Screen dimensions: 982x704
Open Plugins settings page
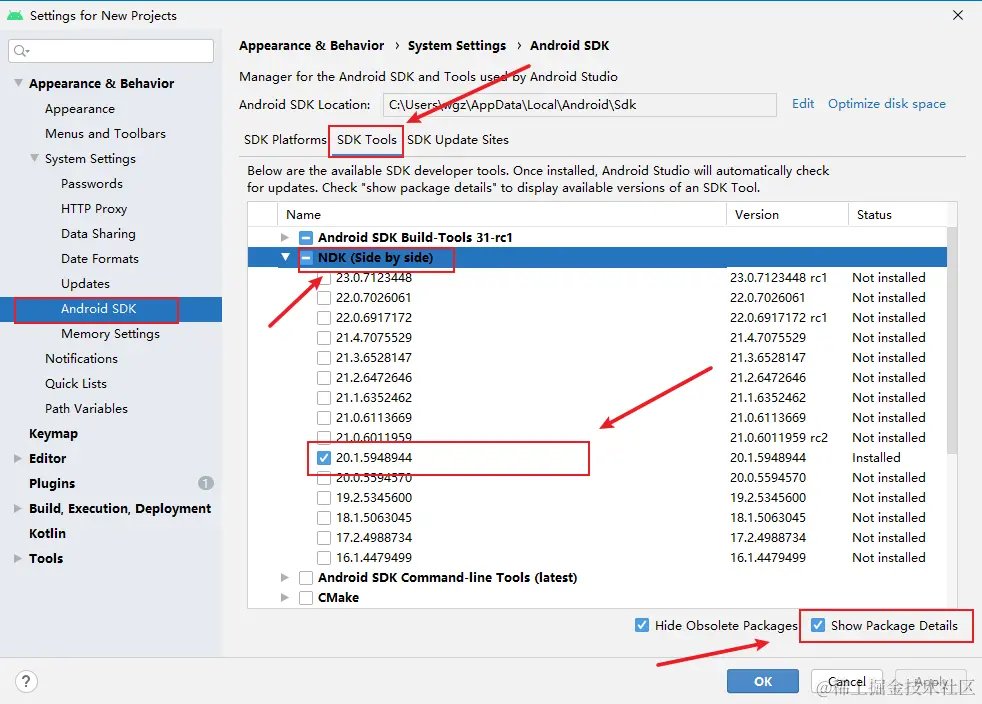[52, 484]
